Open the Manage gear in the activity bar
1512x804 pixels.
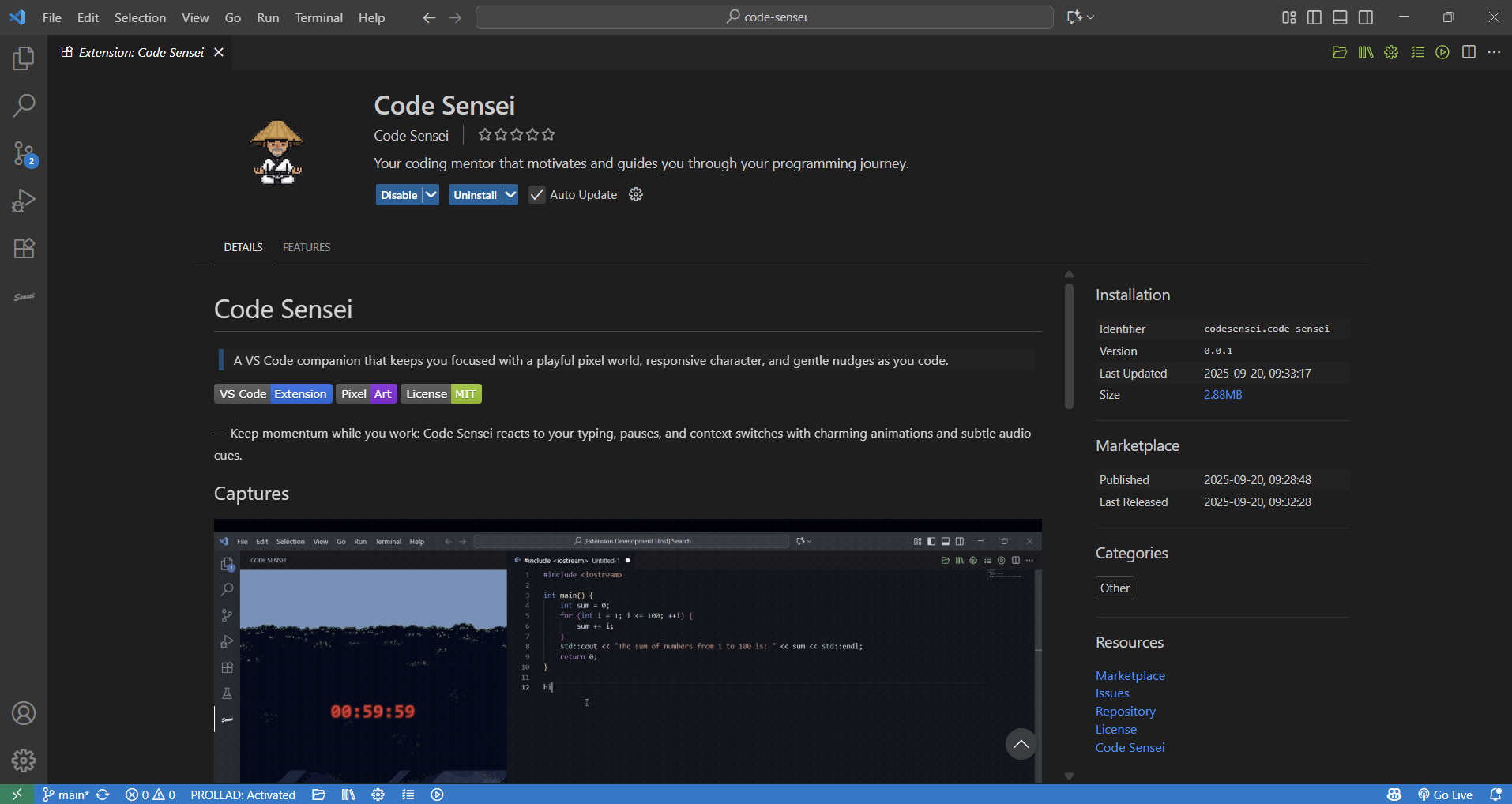coord(24,761)
